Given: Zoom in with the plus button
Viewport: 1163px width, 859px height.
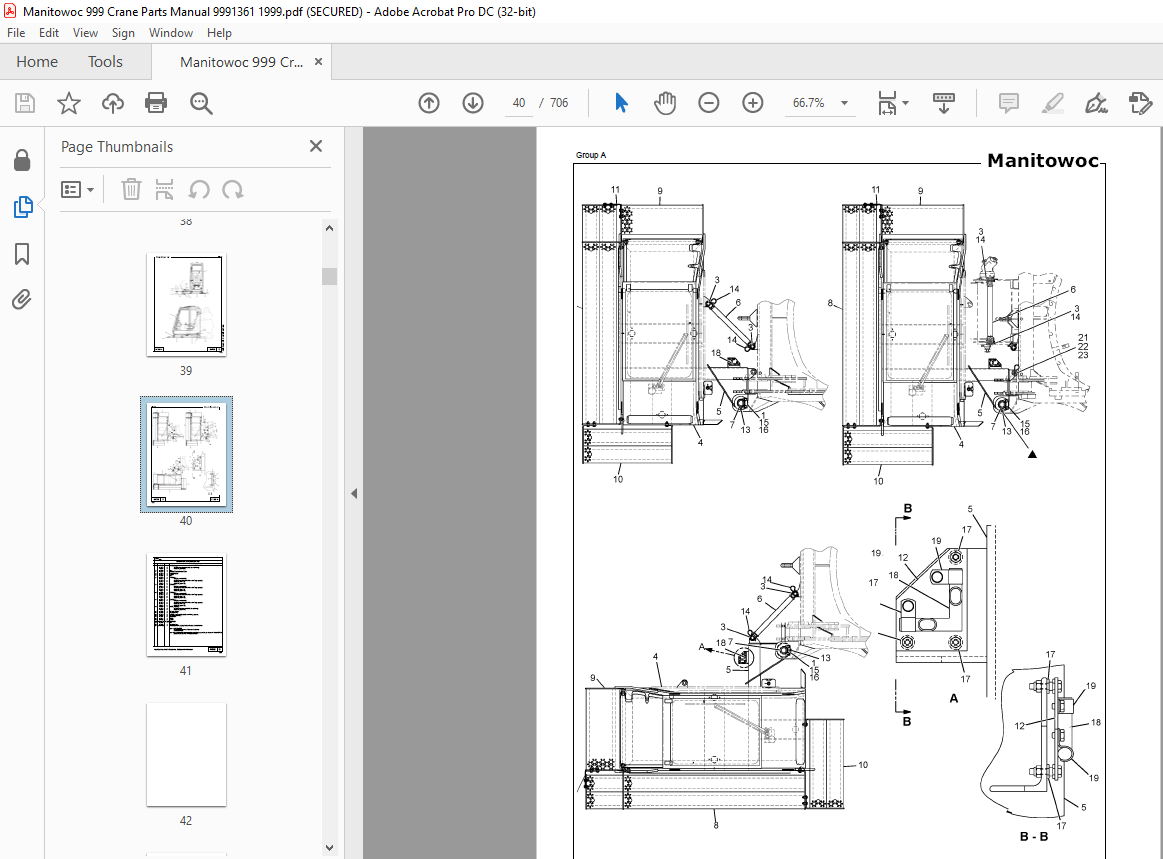Looking at the screenshot, I should point(753,103).
